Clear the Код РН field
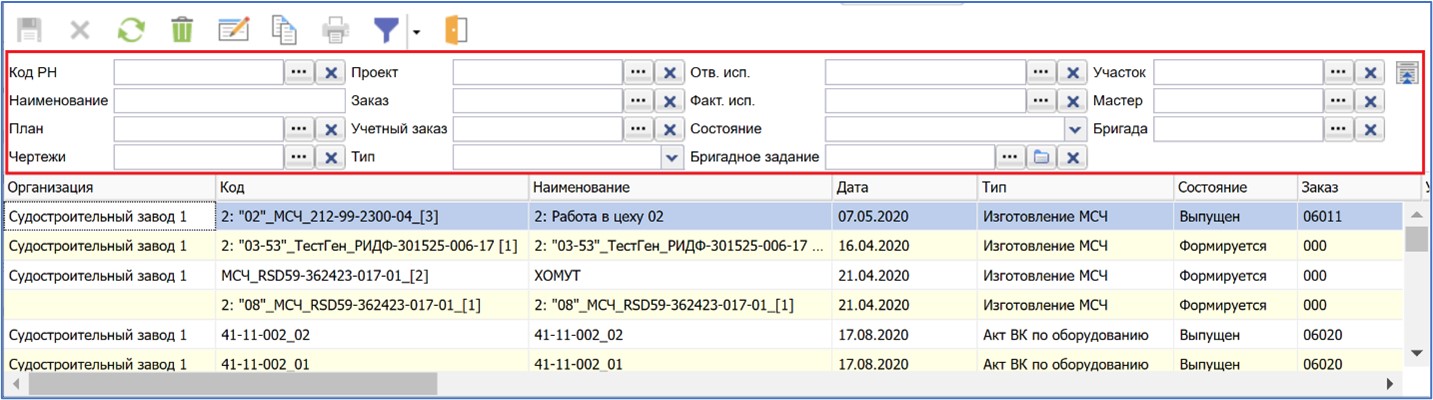1433x400 pixels. point(330,73)
